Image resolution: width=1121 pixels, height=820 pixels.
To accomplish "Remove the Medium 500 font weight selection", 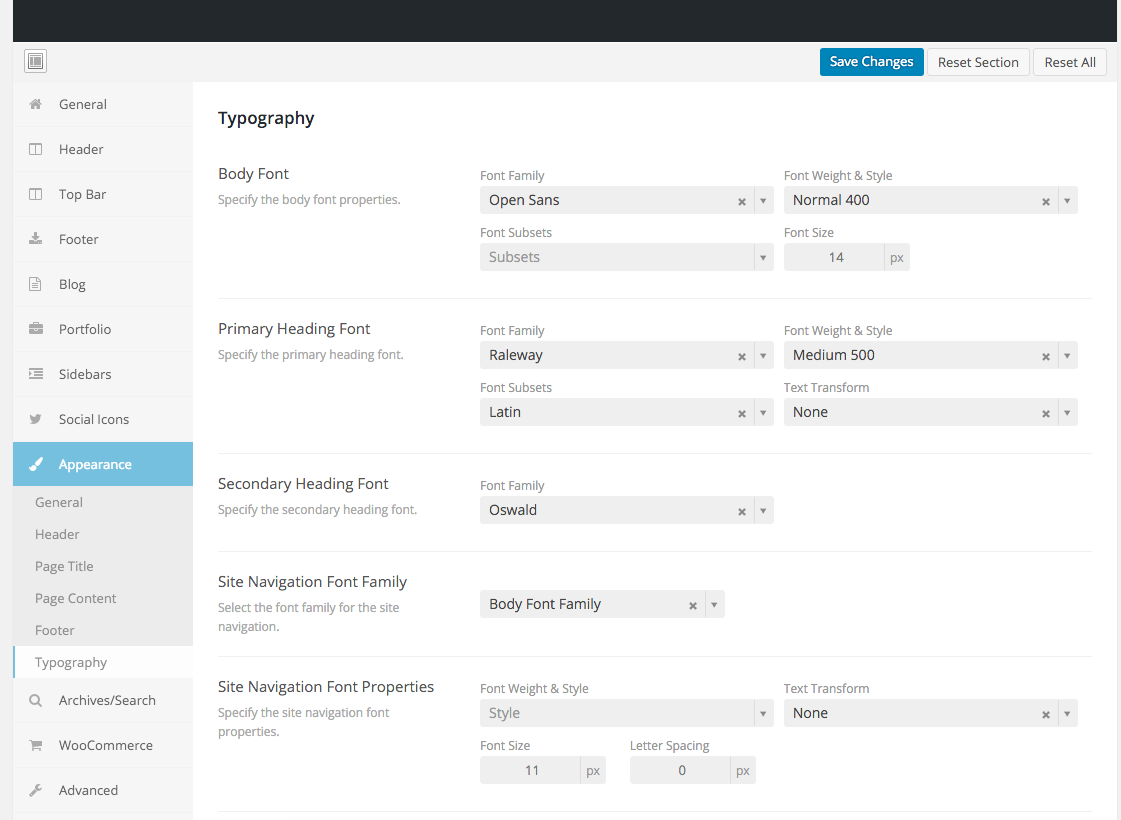I will point(1046,356).
